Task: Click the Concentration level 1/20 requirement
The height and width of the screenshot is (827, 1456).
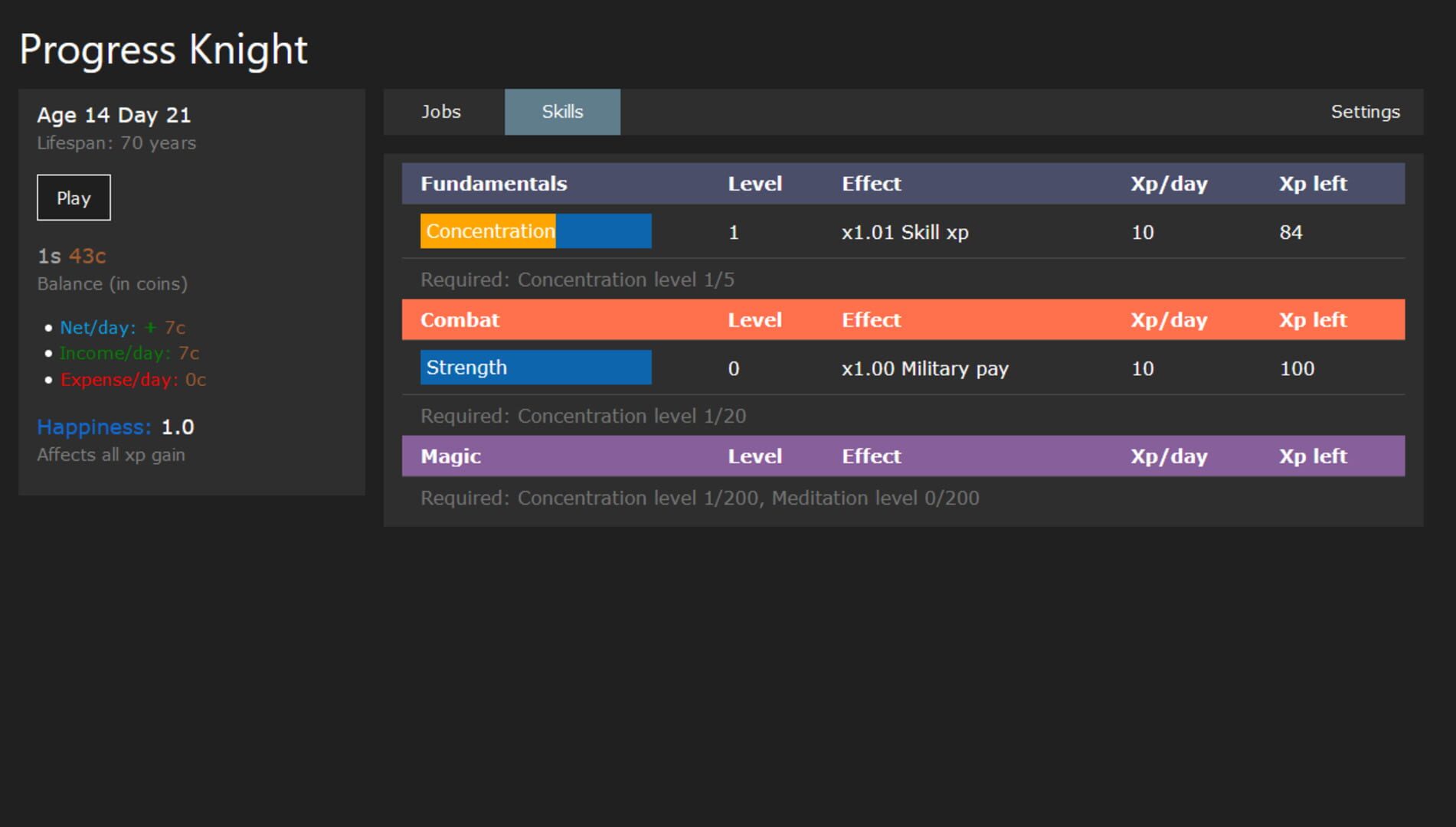Action: (631, 417)
